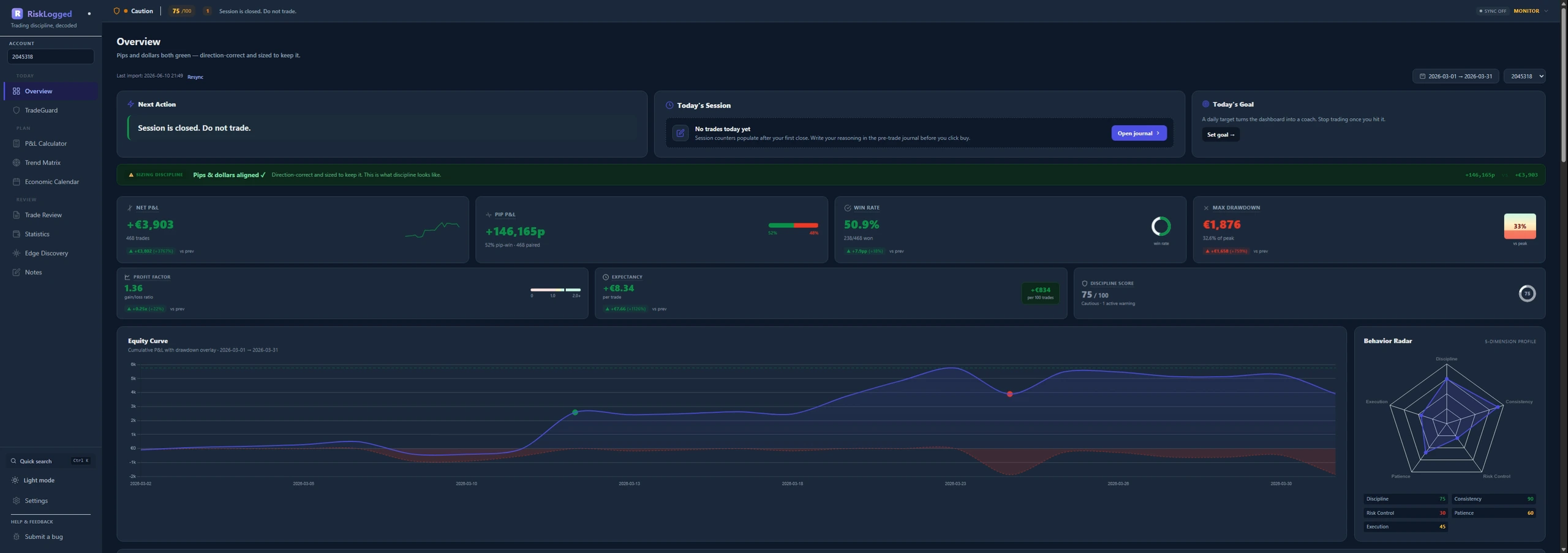Click the Statistics wallet icon
Screen dimensions: 1568x553
17,234
